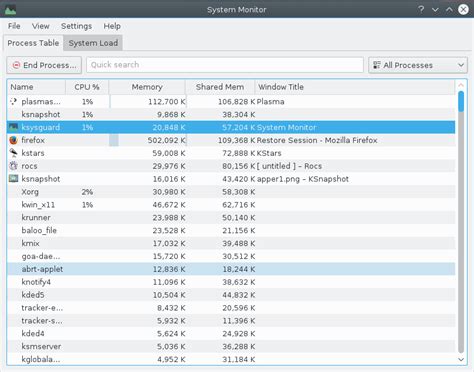Select the kglobala... process row
Screen dimensions: 474x372
coord(231,359)
